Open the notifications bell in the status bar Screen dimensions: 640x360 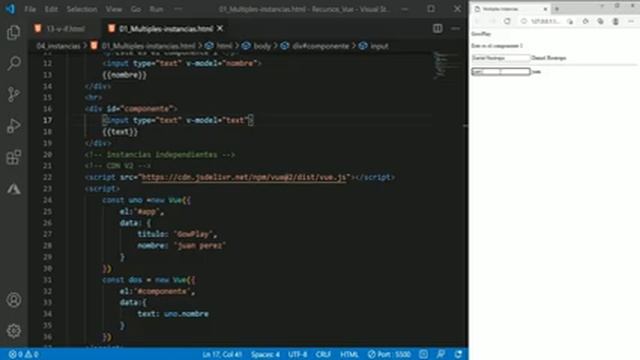458,354
